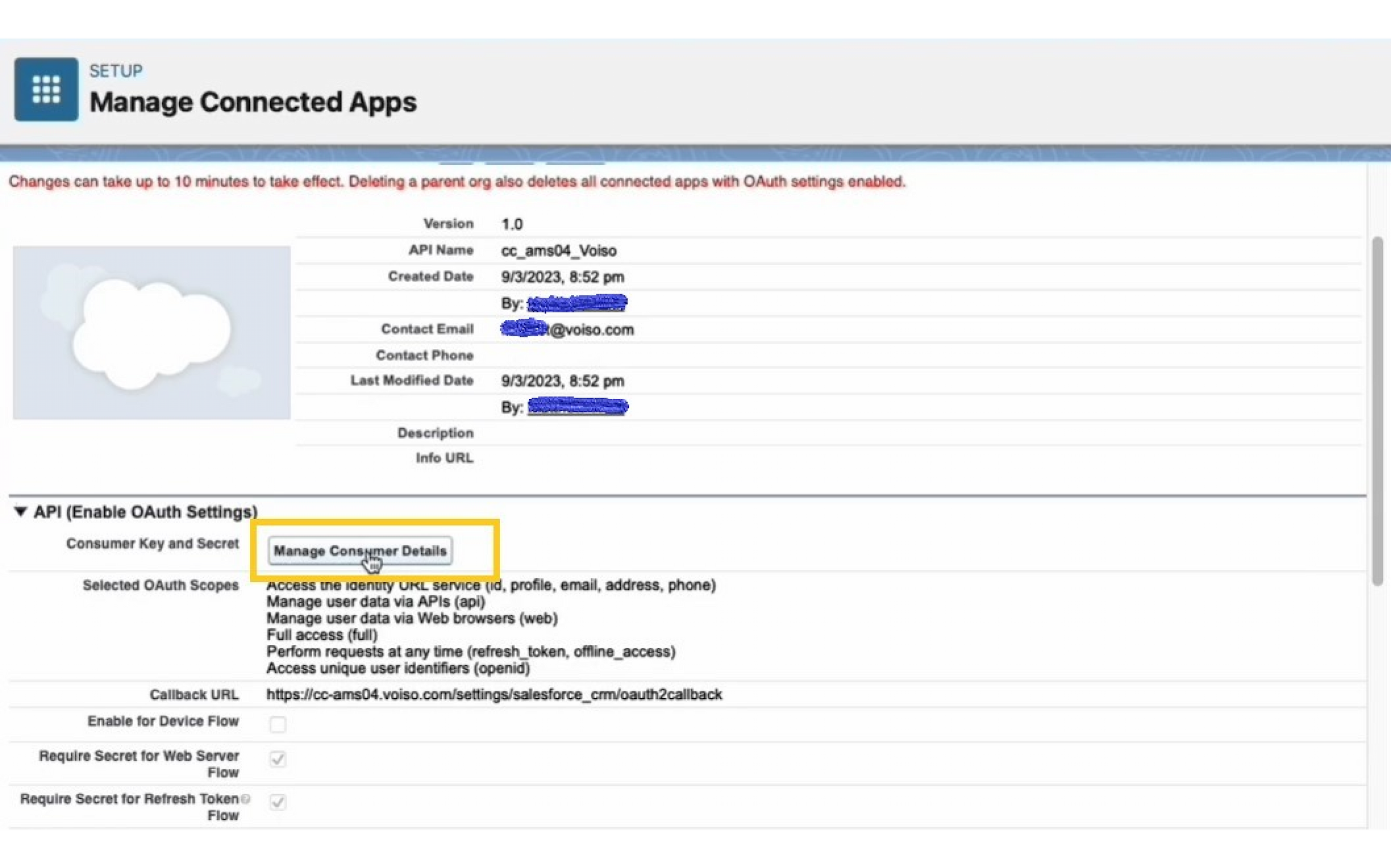Click the 'Perform requests at any time' scope line
Screen dimensions: 1391x868
point(471,651)
